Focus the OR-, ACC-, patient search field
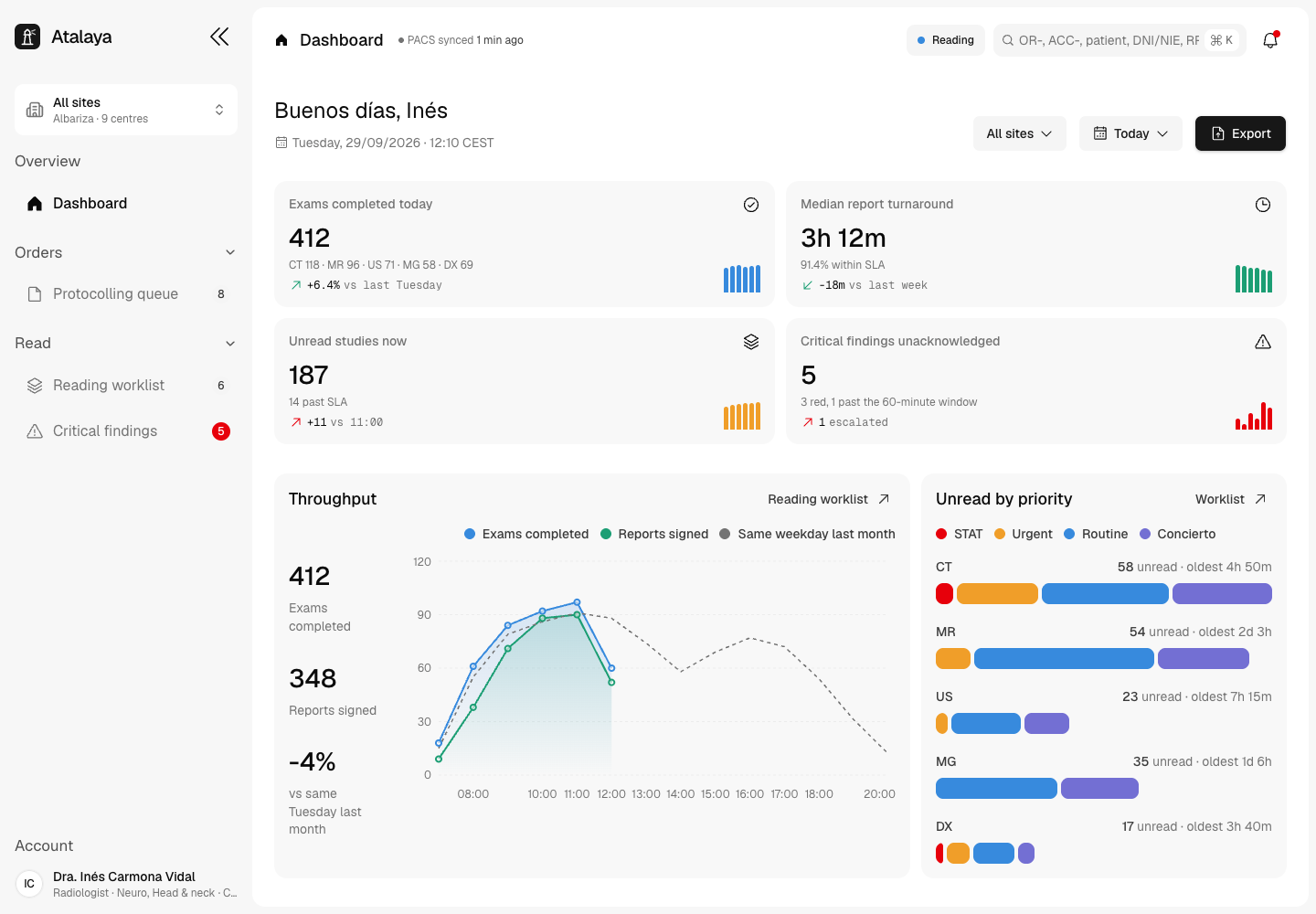The image size is (1316, 914). click(x=1120, y=40)
